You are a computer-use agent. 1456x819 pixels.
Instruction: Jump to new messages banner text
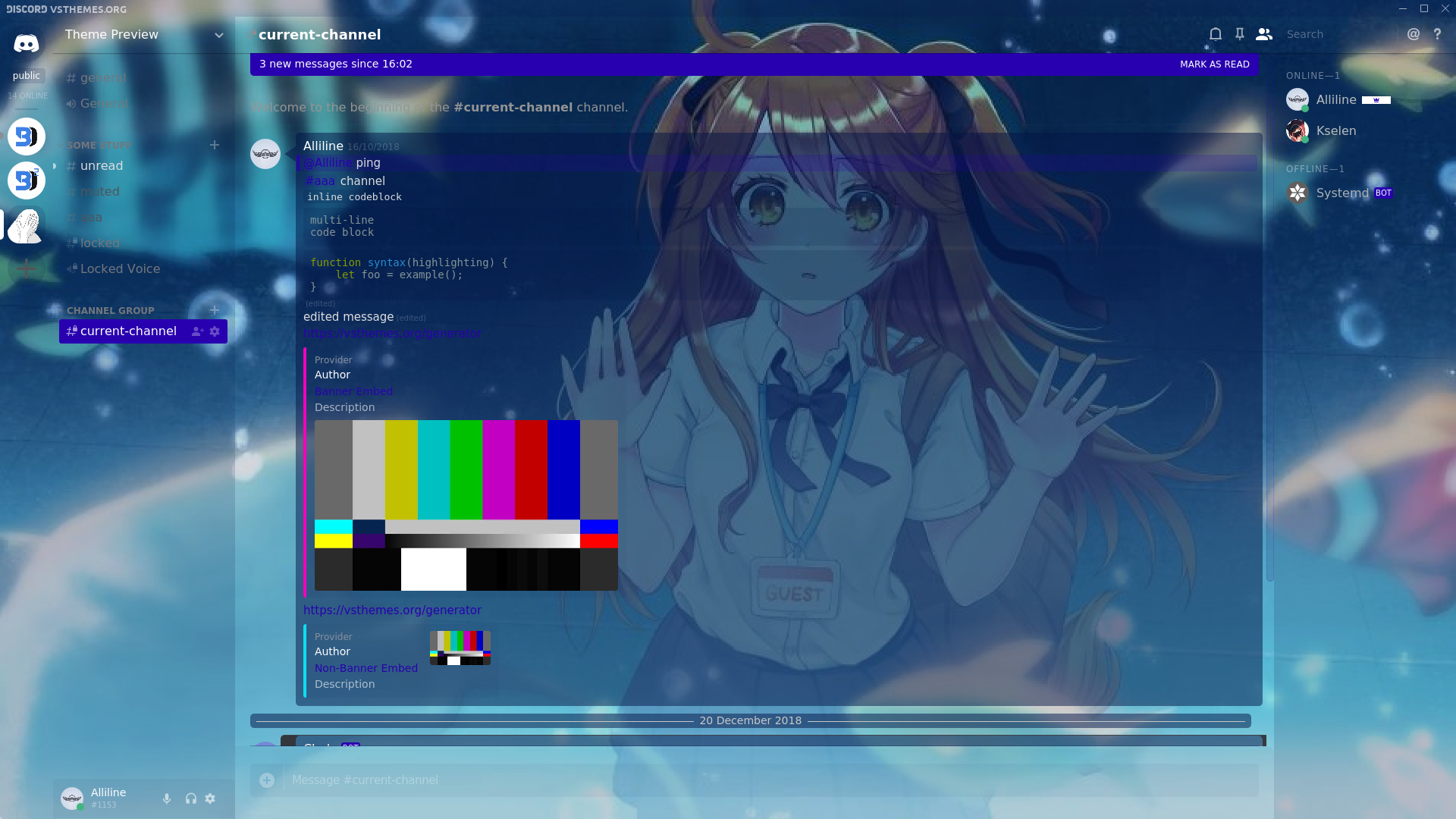[x=335, y=64]
